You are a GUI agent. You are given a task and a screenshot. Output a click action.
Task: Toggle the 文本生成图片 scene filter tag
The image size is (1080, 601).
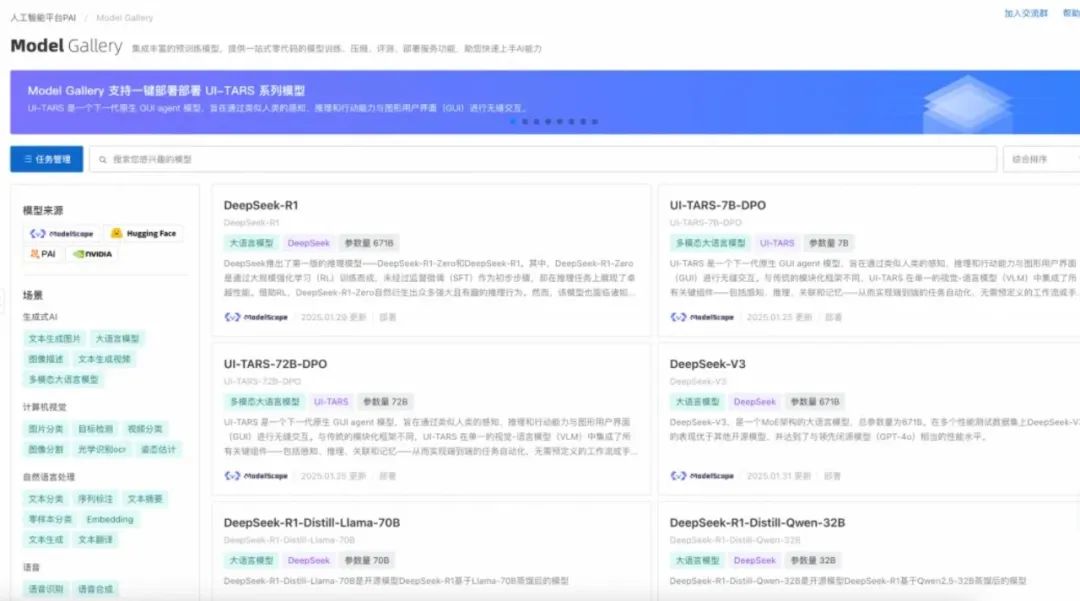[x=55, y=339]
